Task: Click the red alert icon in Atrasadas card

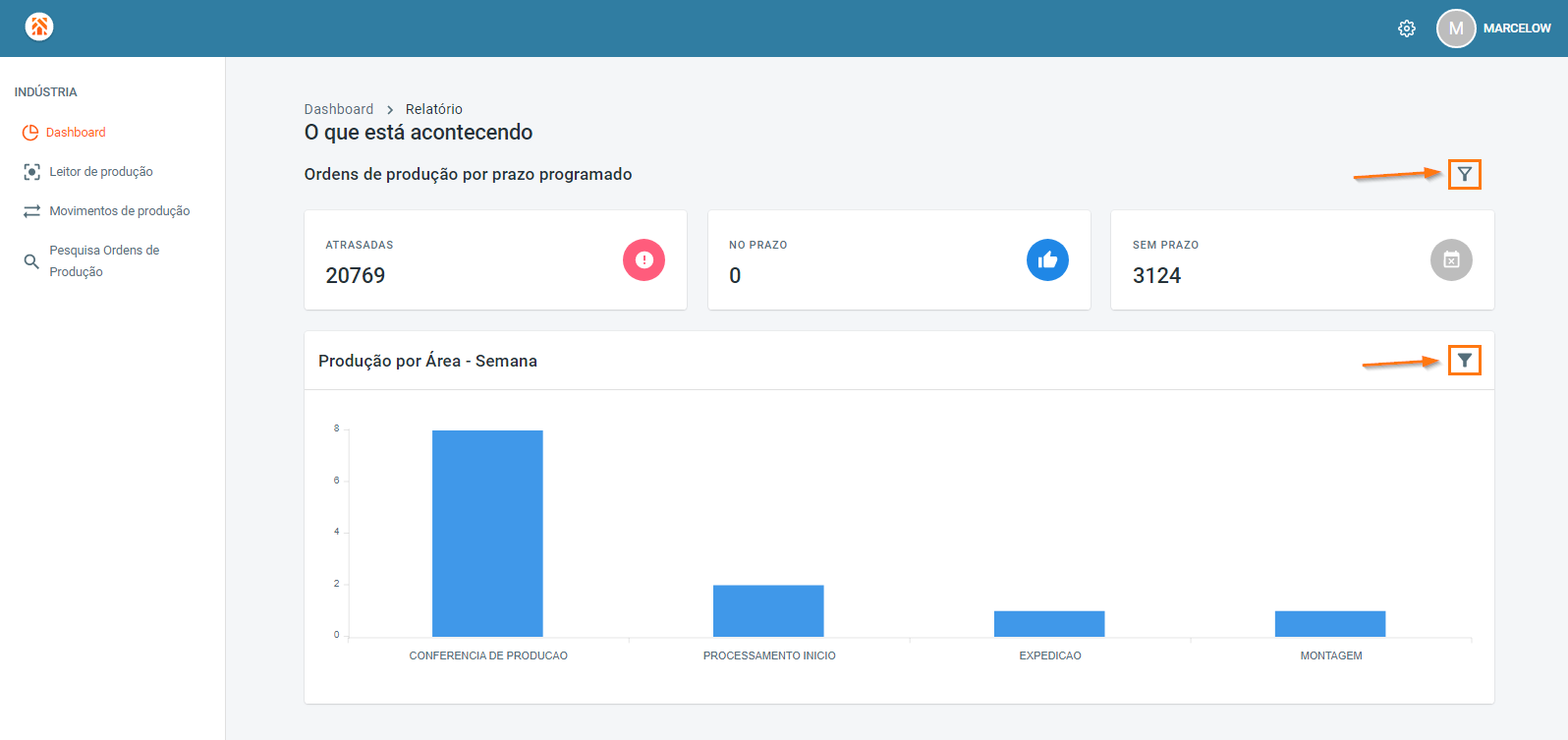Action: coord(644,259)
